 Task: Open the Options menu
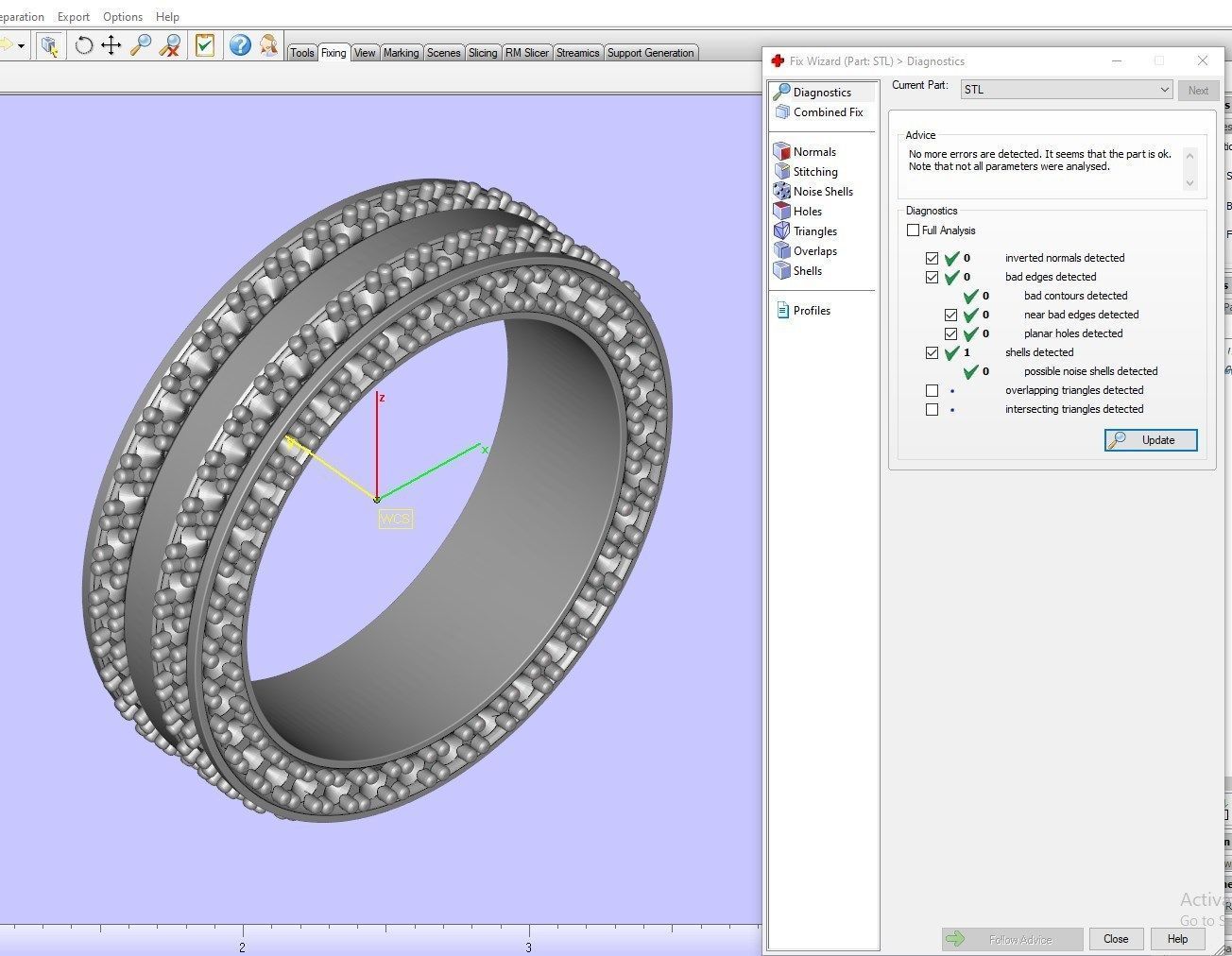click(x=122, y=16)
